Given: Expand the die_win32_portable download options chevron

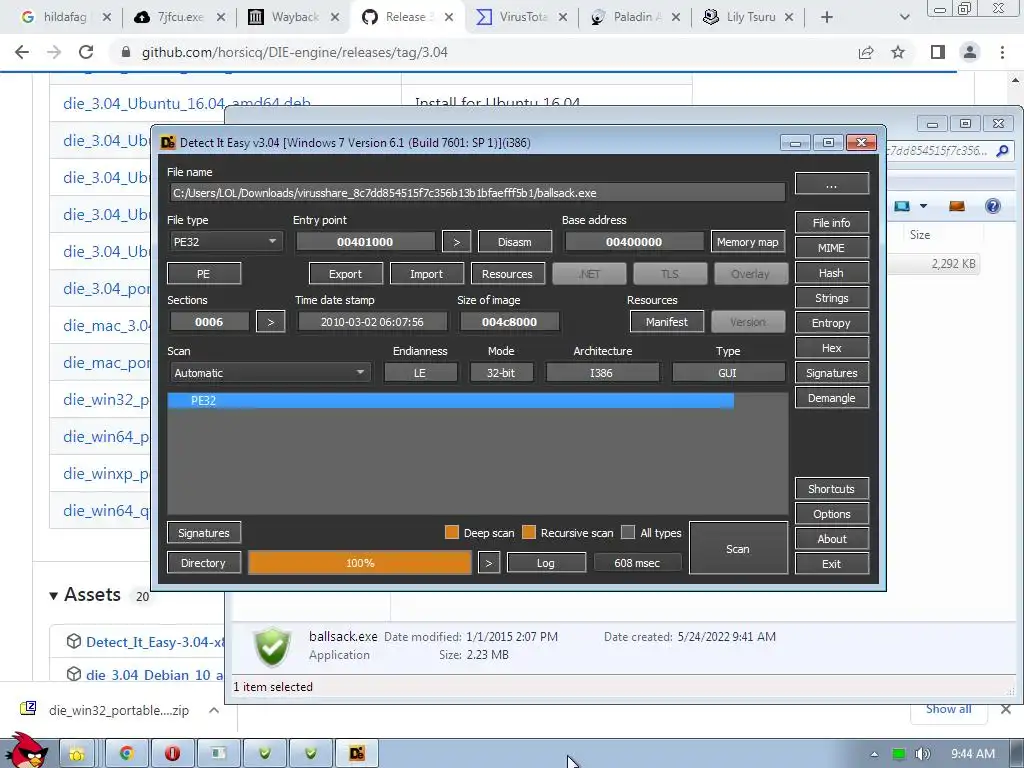Looking at the screenshot, I should pyautogui.click(x=214, y=710).
